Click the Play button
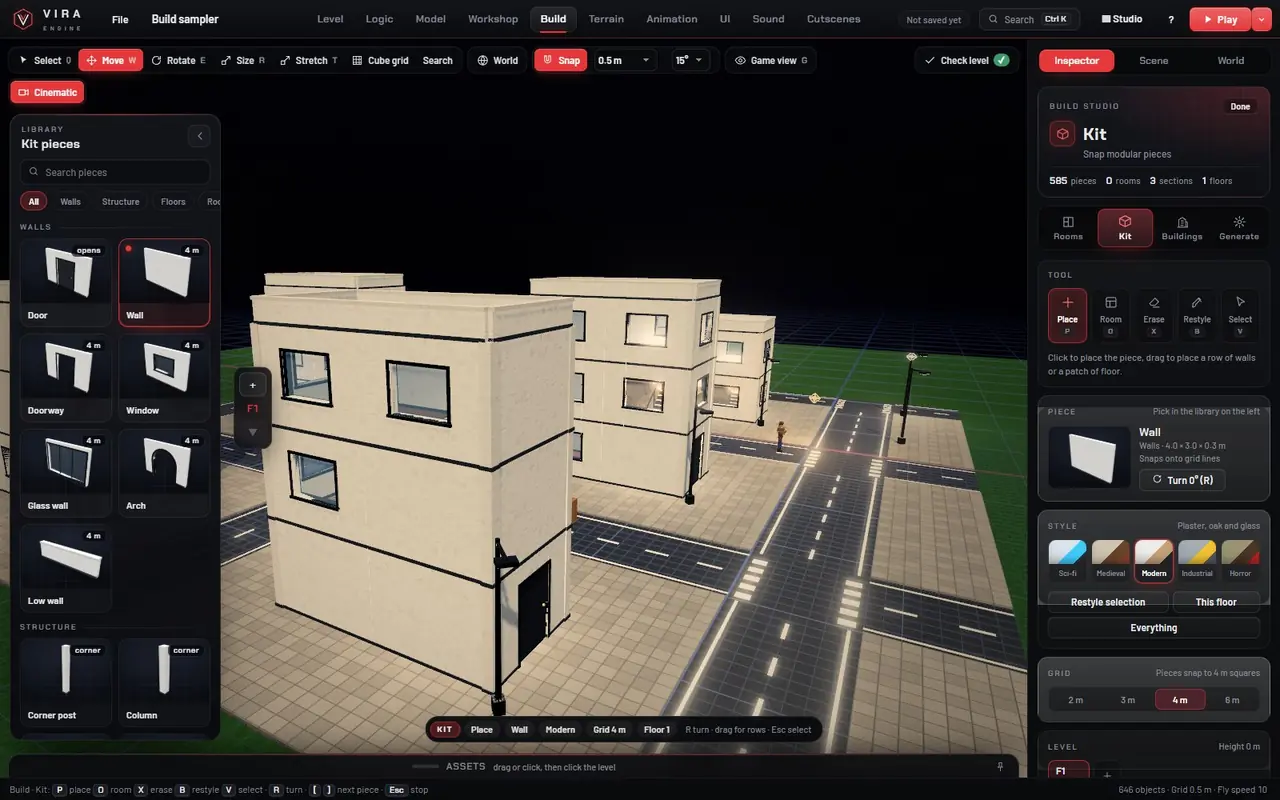Screen dimensions: 1280x800 1220,19
